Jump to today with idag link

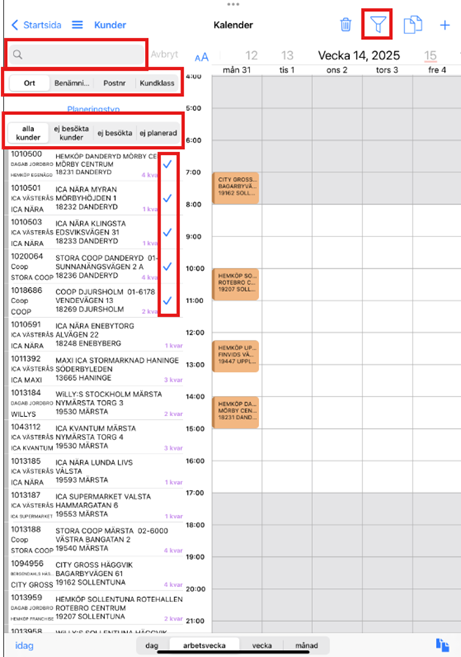(x=24, y=646)
